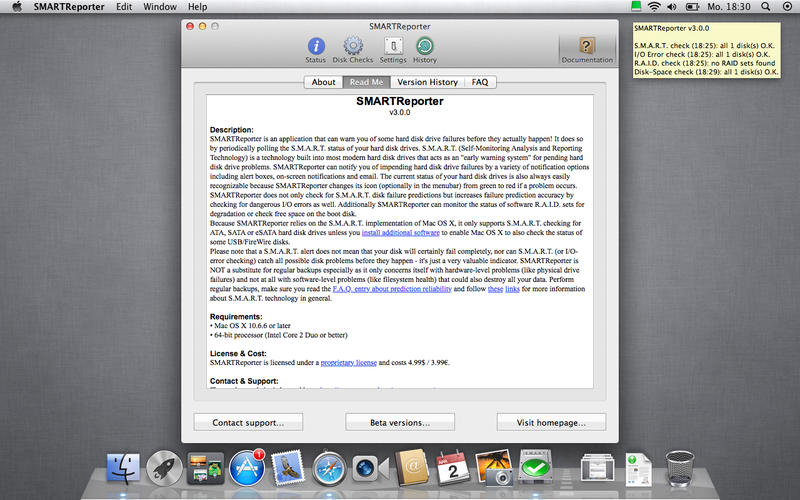
Task: Open Photo Booth/iPhoto icon in Dock
Action: pos(494,467)
